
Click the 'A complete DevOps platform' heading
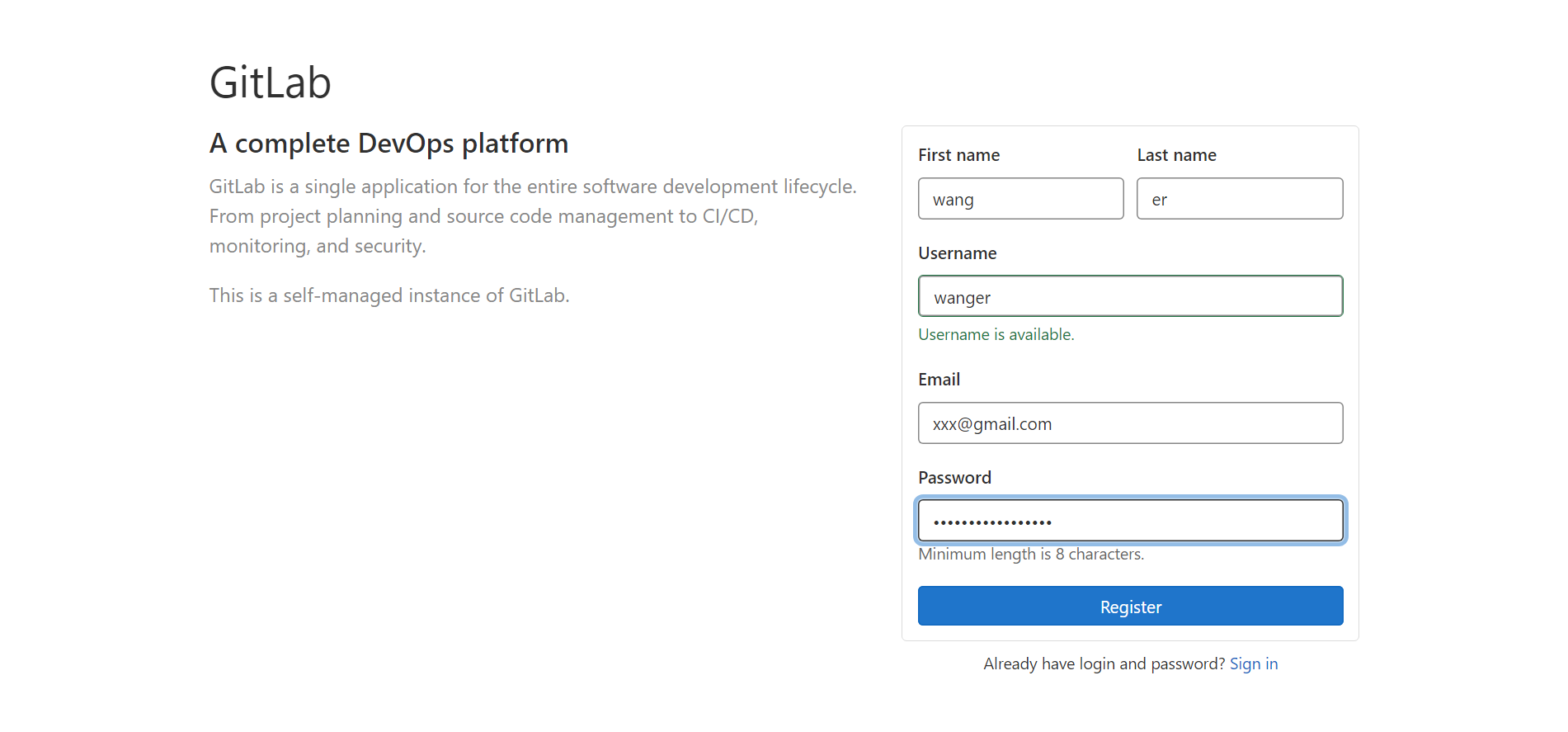(x=388, y=144)
